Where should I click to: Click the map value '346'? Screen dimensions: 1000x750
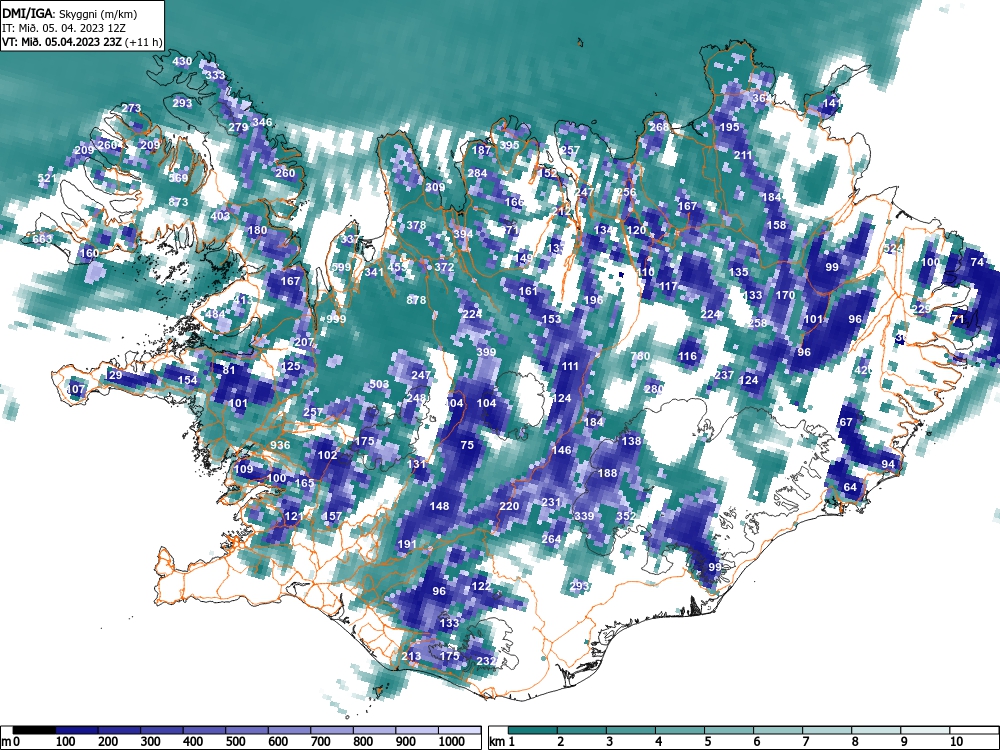(x=262, y=122)
